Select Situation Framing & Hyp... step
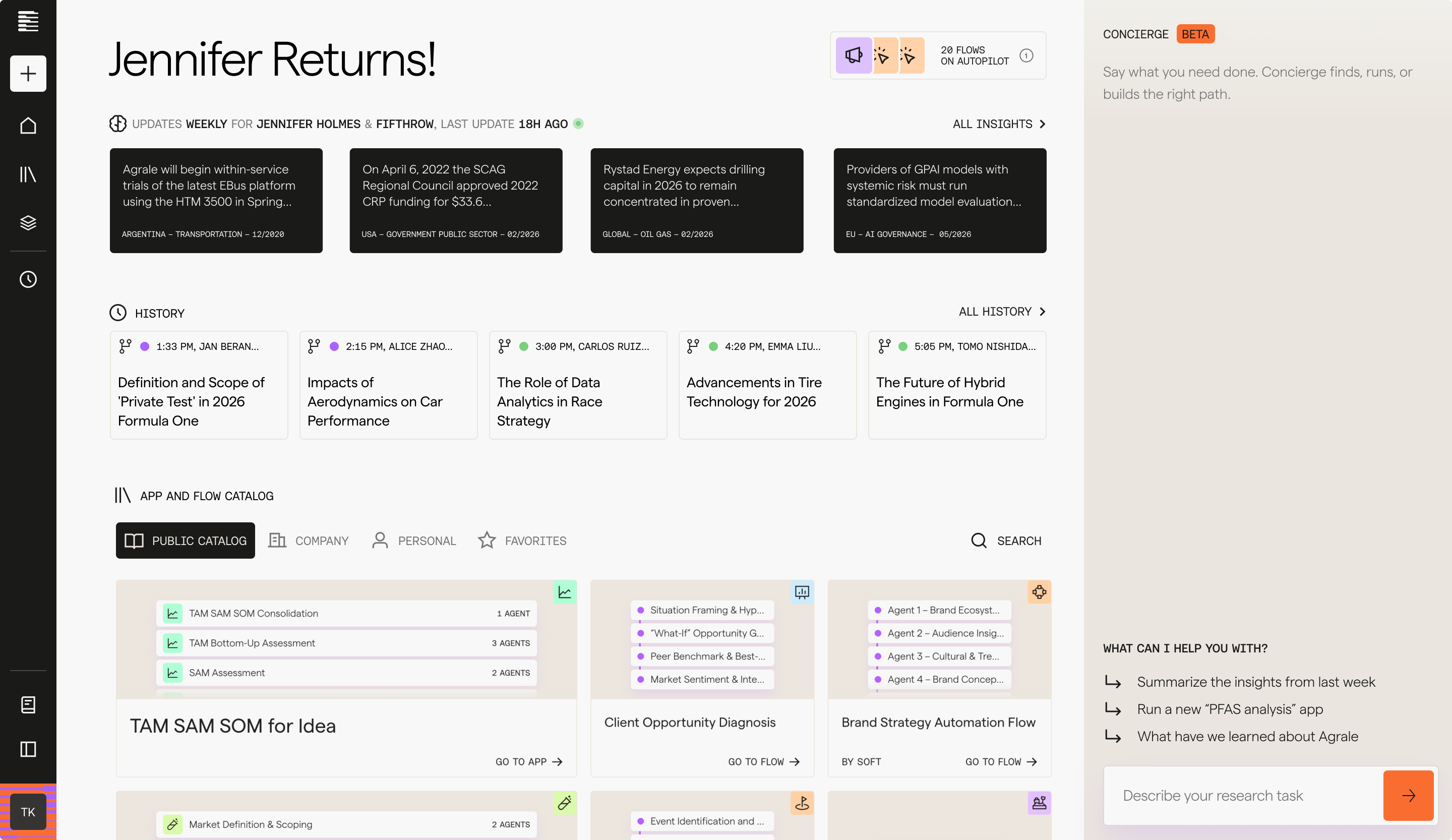Viewport: 1452px width, 840px height. point(702,610)
